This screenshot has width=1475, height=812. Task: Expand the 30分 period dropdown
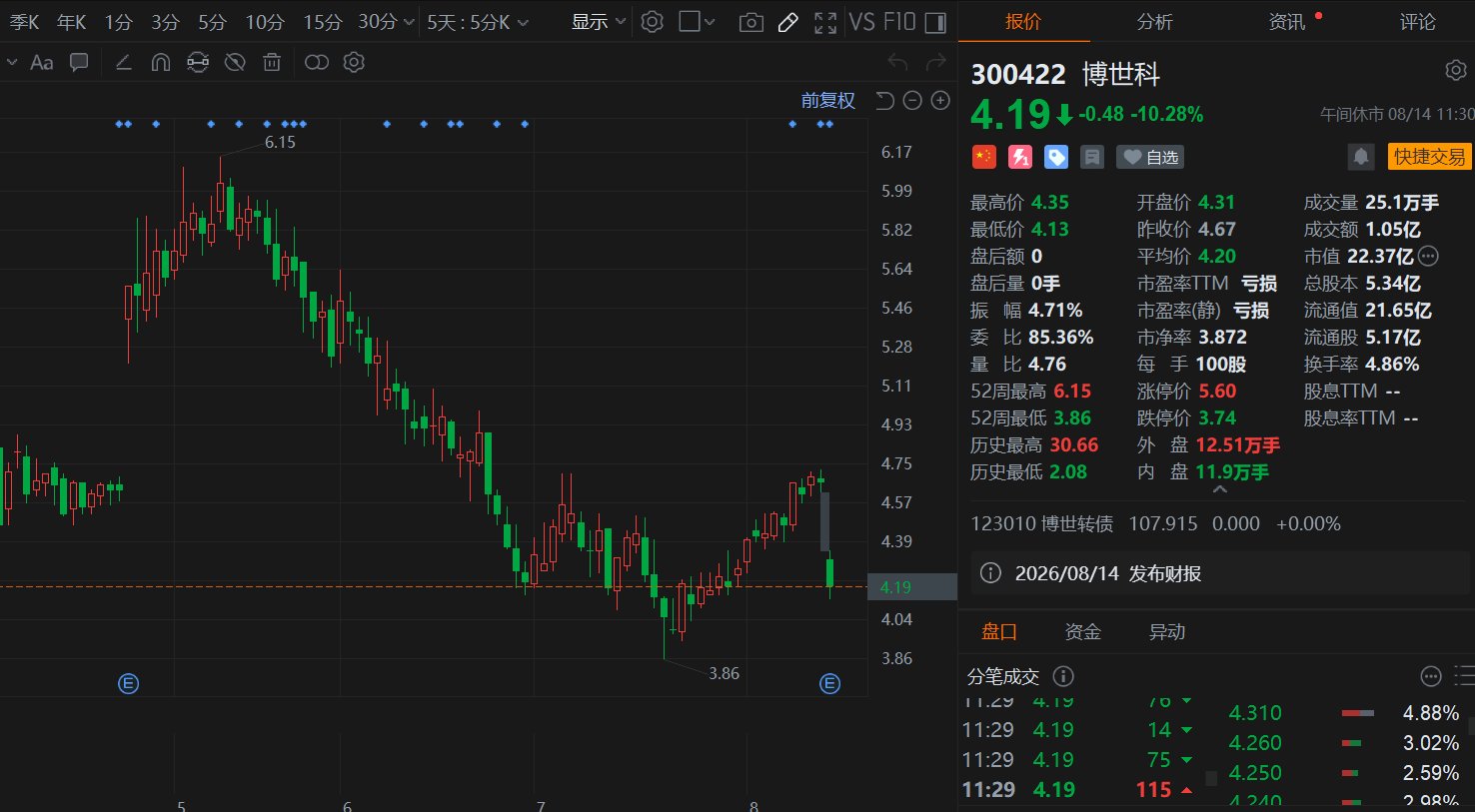[x=386, y=22]
